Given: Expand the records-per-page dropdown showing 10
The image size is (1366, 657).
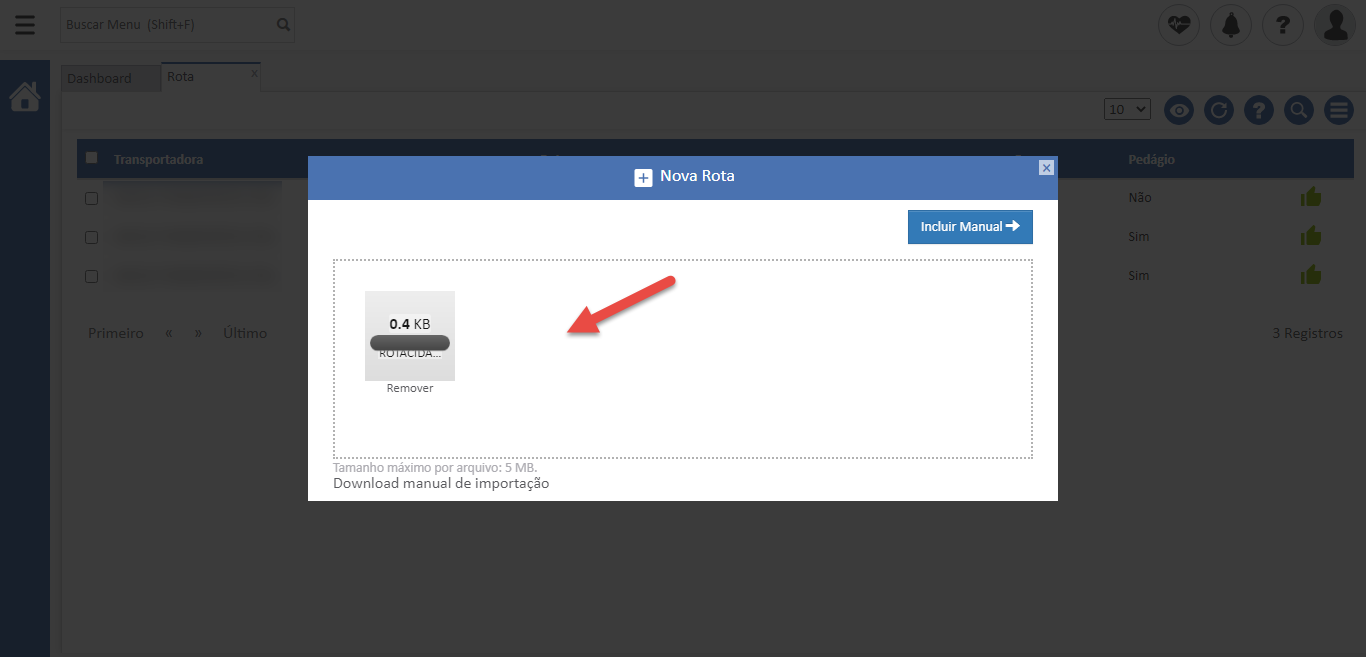Looking at the screenshot, I should pyautogui.click(x=1128, y=110).
